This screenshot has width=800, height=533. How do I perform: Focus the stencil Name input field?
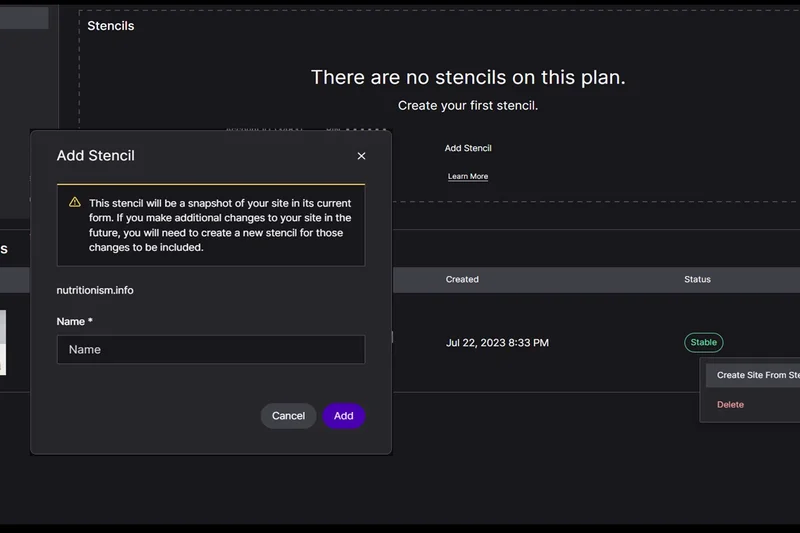click(x=210, y=350)
